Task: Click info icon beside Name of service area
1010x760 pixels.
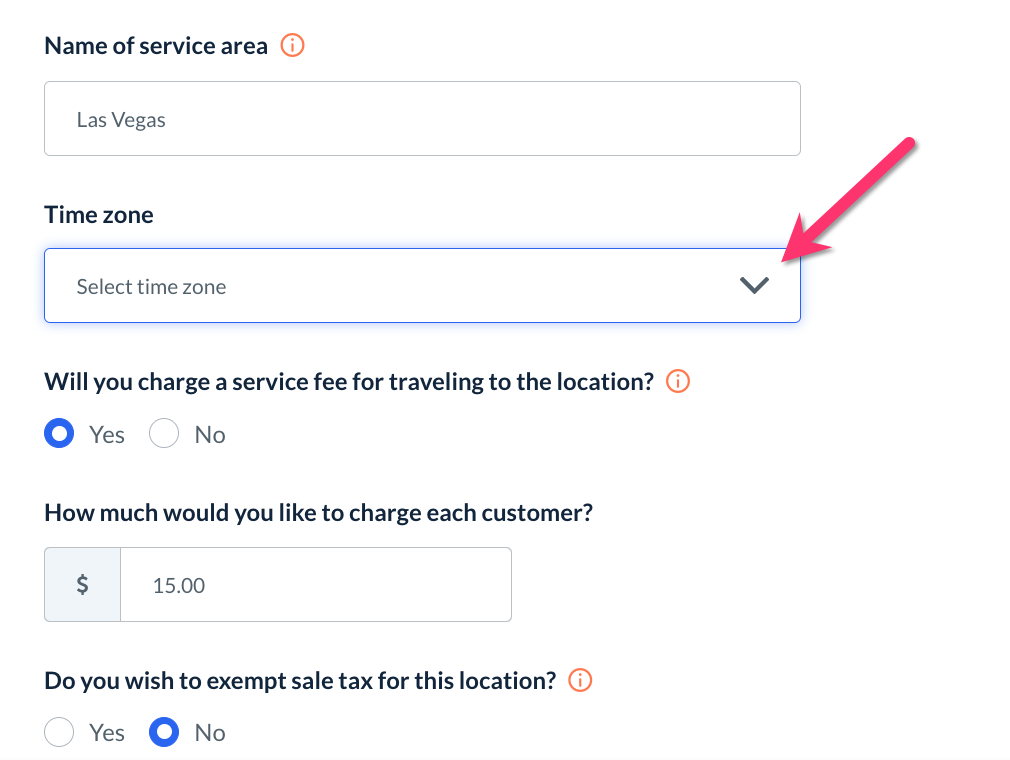Action: tap(292, 46)
